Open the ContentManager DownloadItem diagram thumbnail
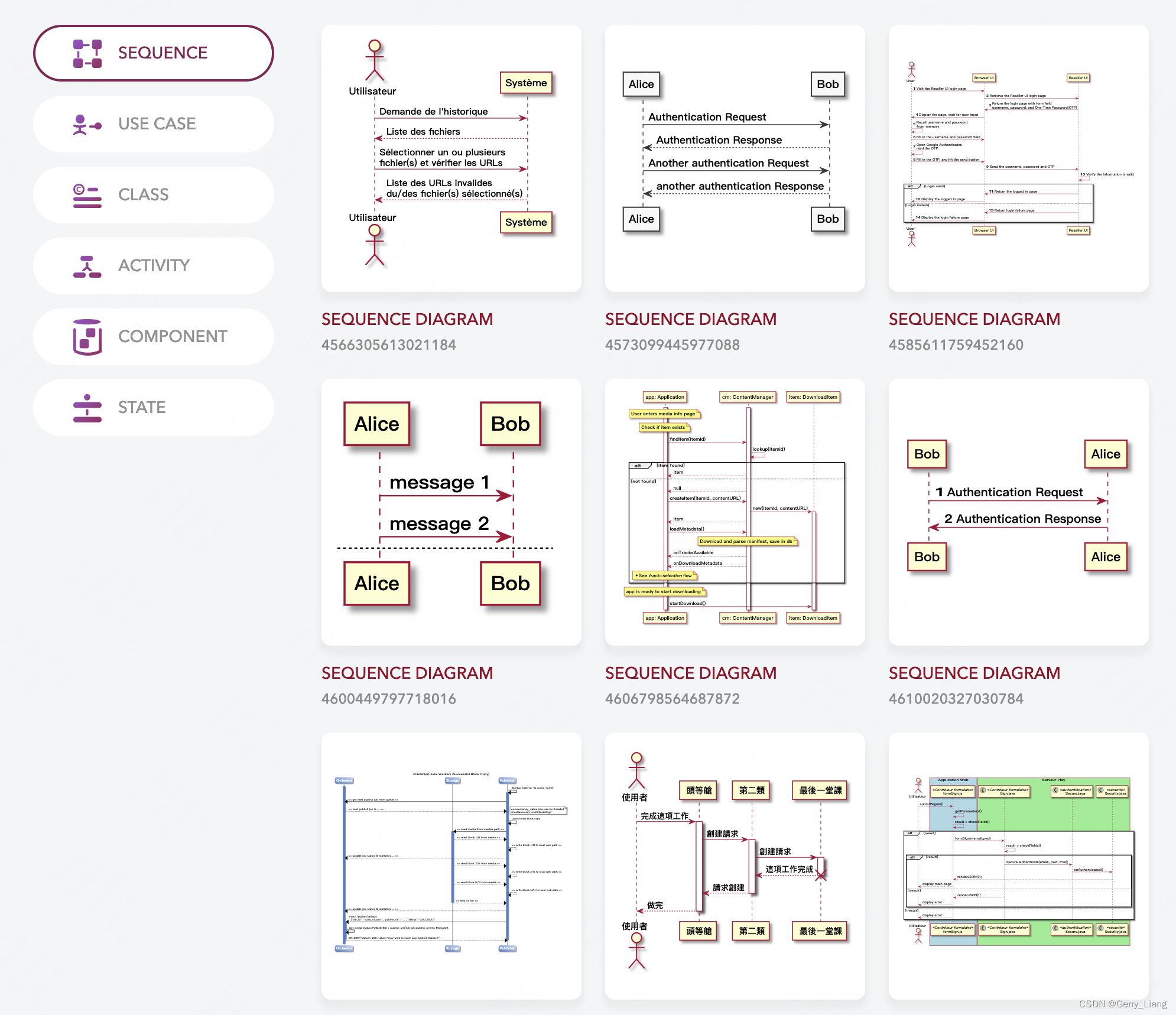1176x1015 pixels. point(735,512)
